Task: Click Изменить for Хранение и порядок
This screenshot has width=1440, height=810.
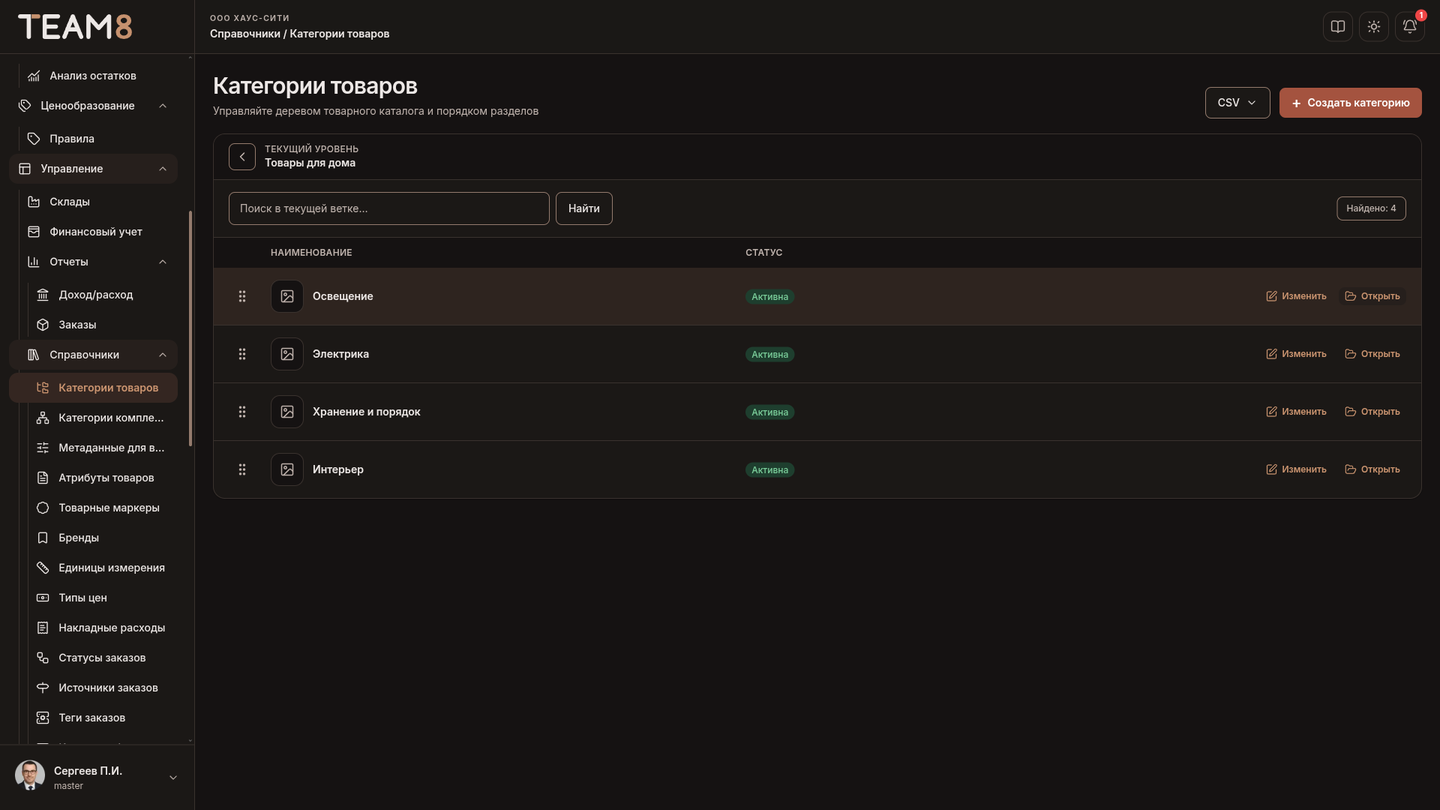Action: coord(1296,412)
